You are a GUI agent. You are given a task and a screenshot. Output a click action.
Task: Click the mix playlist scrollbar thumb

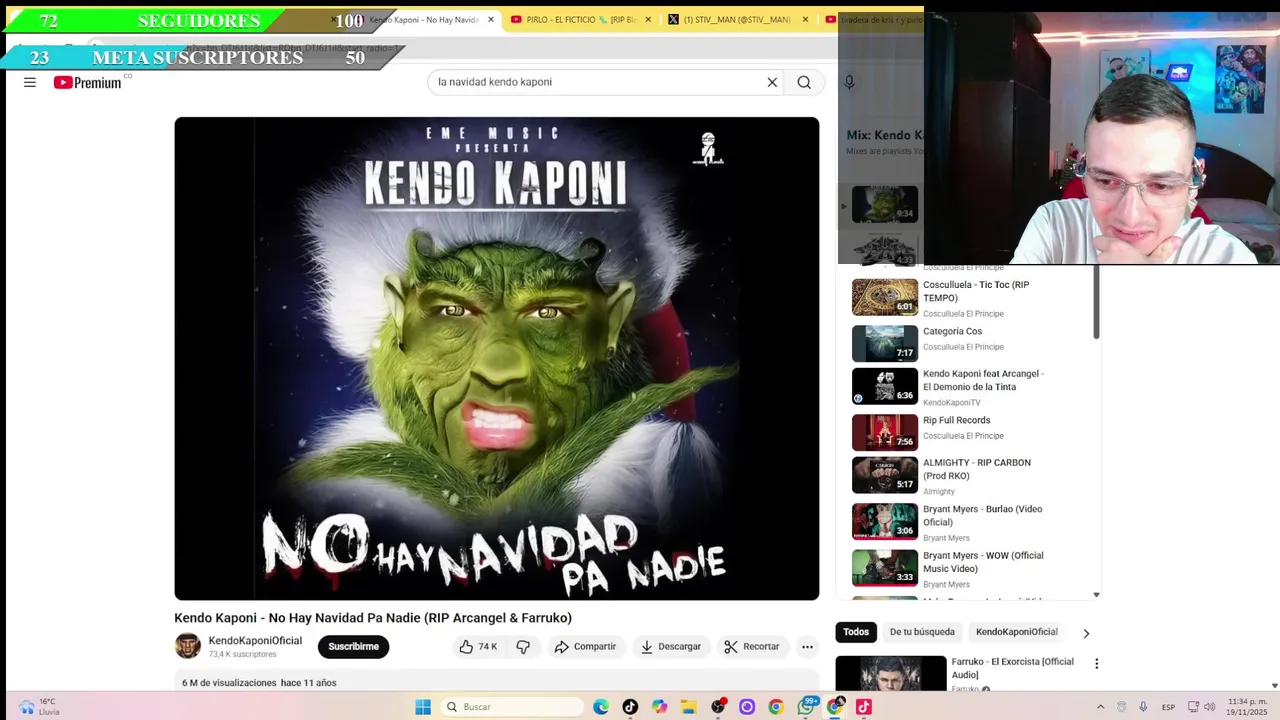point(1096,302)
